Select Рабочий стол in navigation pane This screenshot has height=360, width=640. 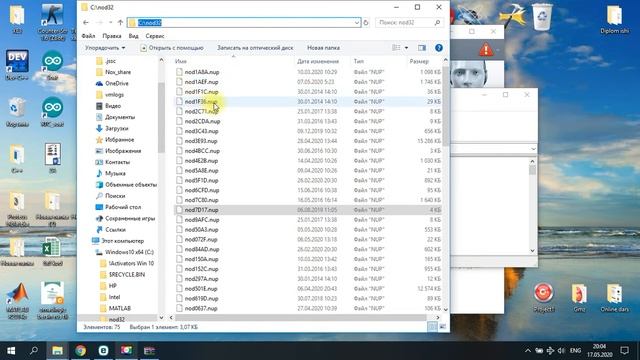coord(123,207)
